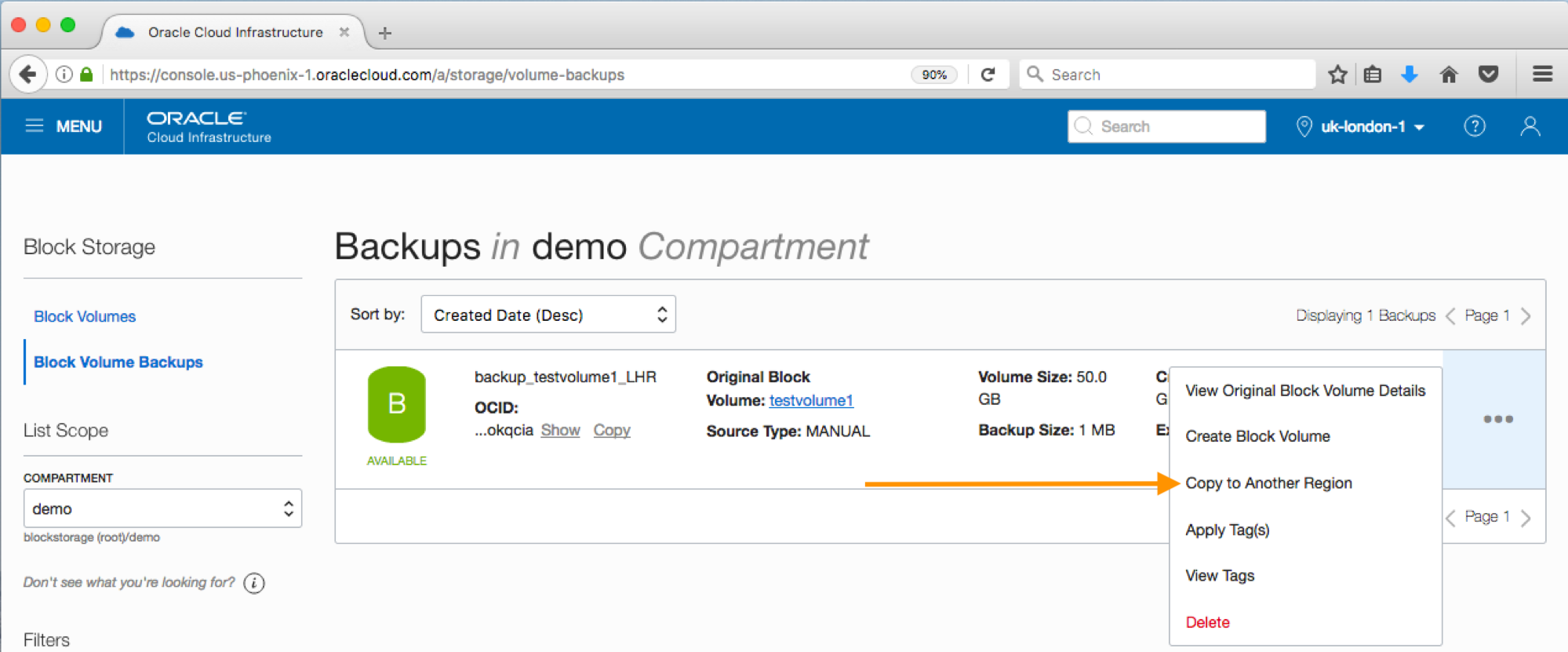Open the demo compartment selector
The image size is (1568, 652).
(x=162, y=508)
